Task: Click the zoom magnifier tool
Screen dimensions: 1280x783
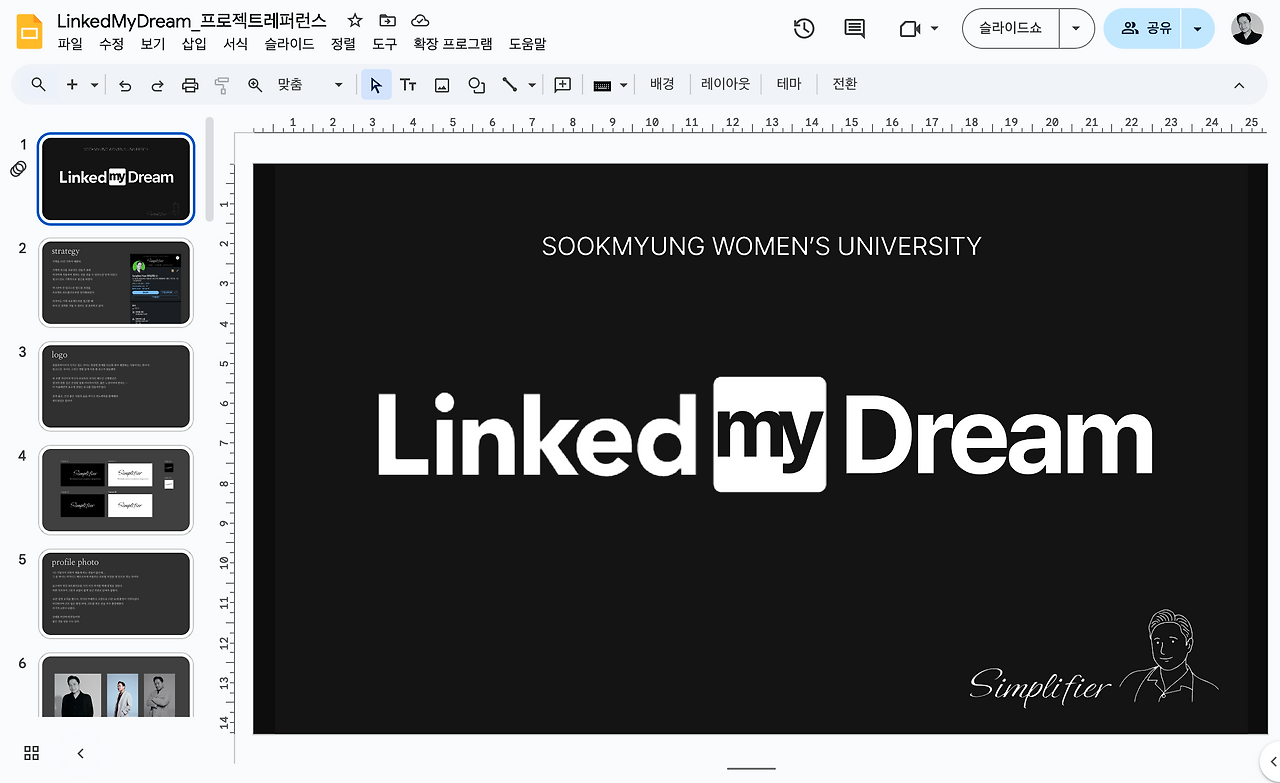Action: (x=255, y=85)
